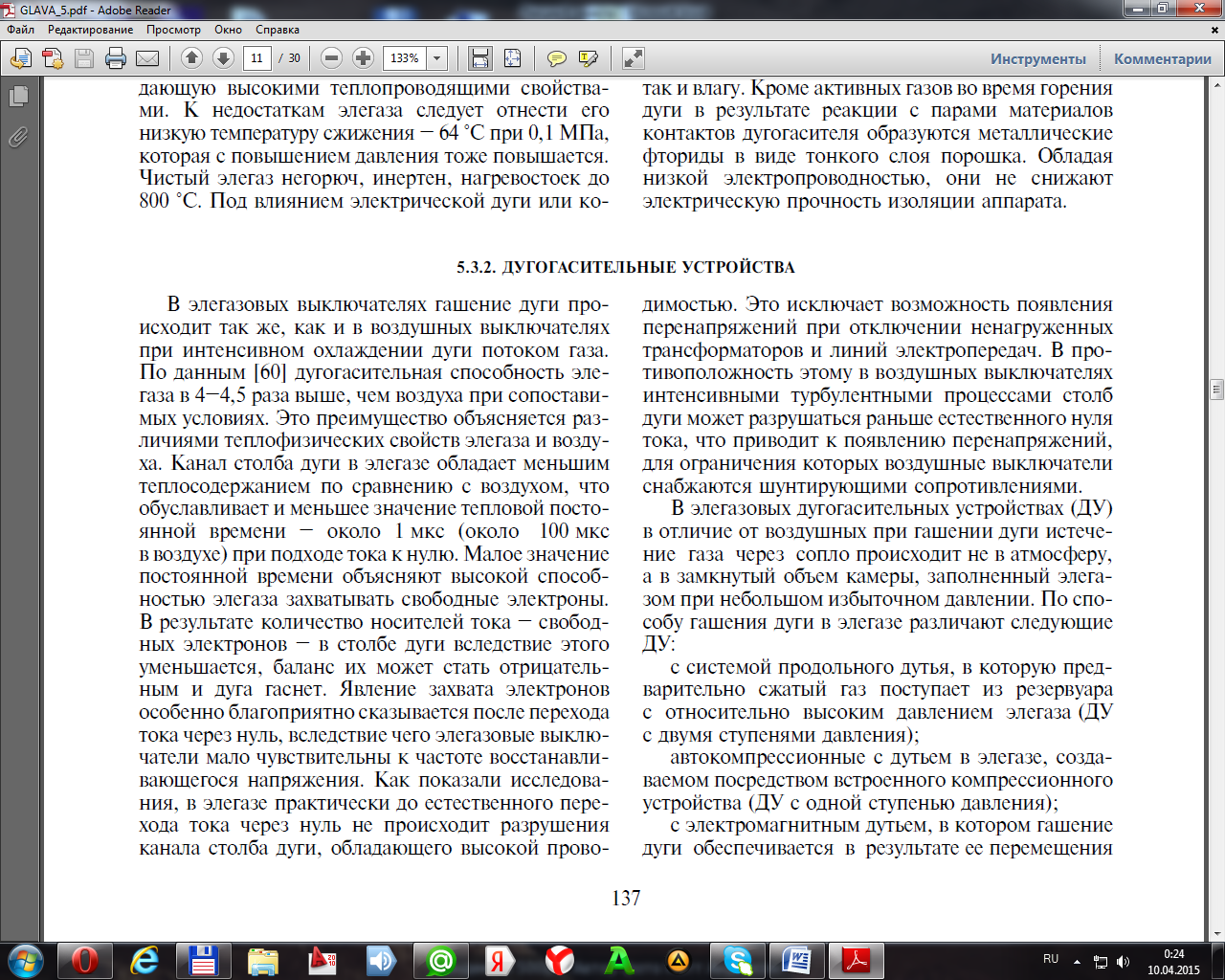1225x980 pixels.
Task: Click the scrollbar up arrow
Action: (x=1216, y=87)
